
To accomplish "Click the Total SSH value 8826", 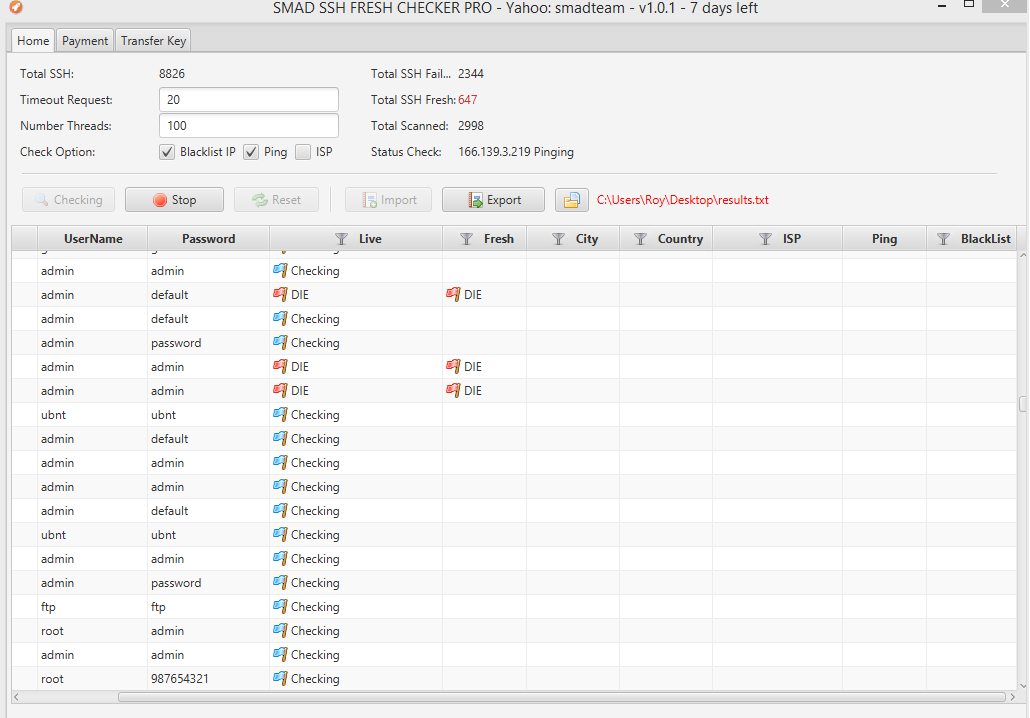I will 172,74.
